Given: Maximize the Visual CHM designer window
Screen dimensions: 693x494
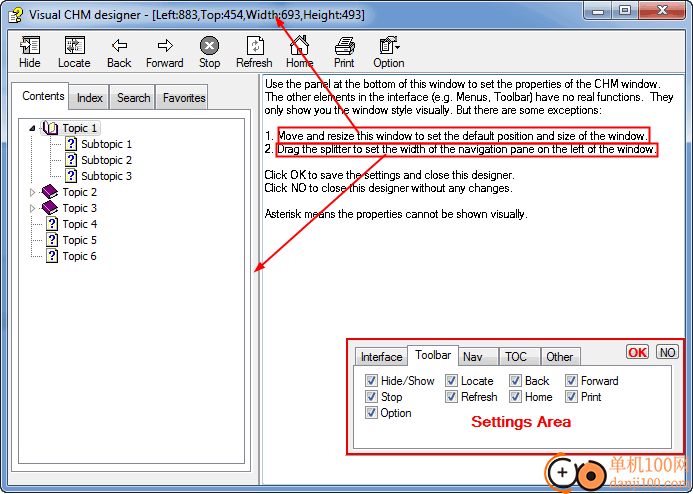Looking at the screenshot, I should click(624, 11).
